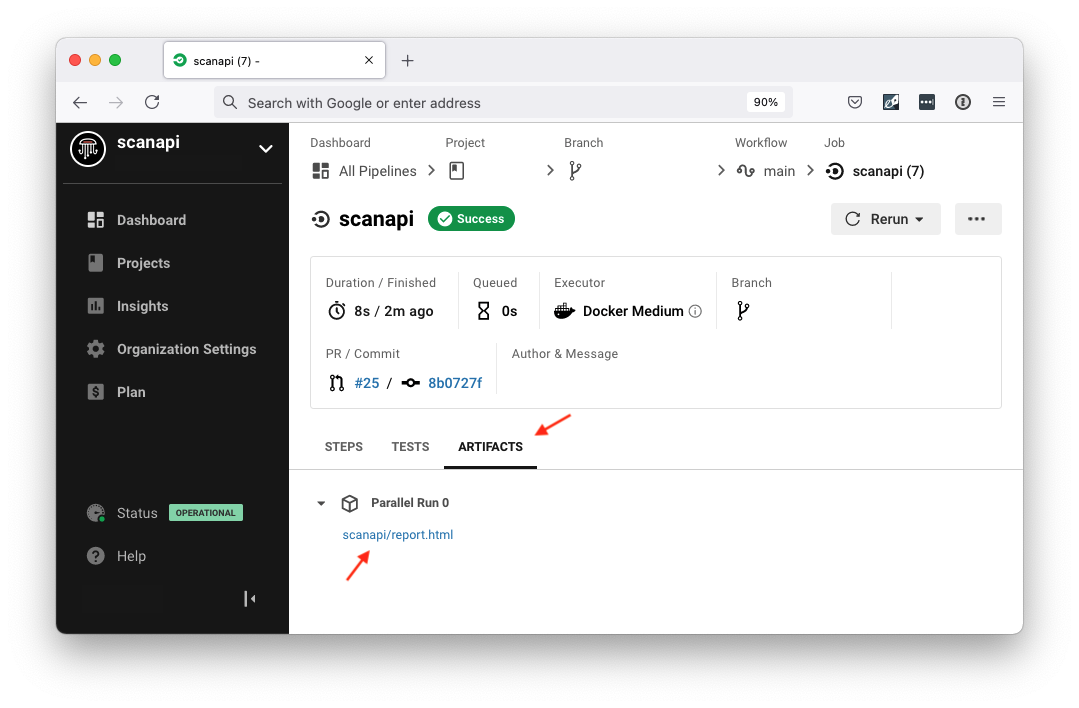
Task: Click the Status indicator icon
Action: click(x=95, y=512)
